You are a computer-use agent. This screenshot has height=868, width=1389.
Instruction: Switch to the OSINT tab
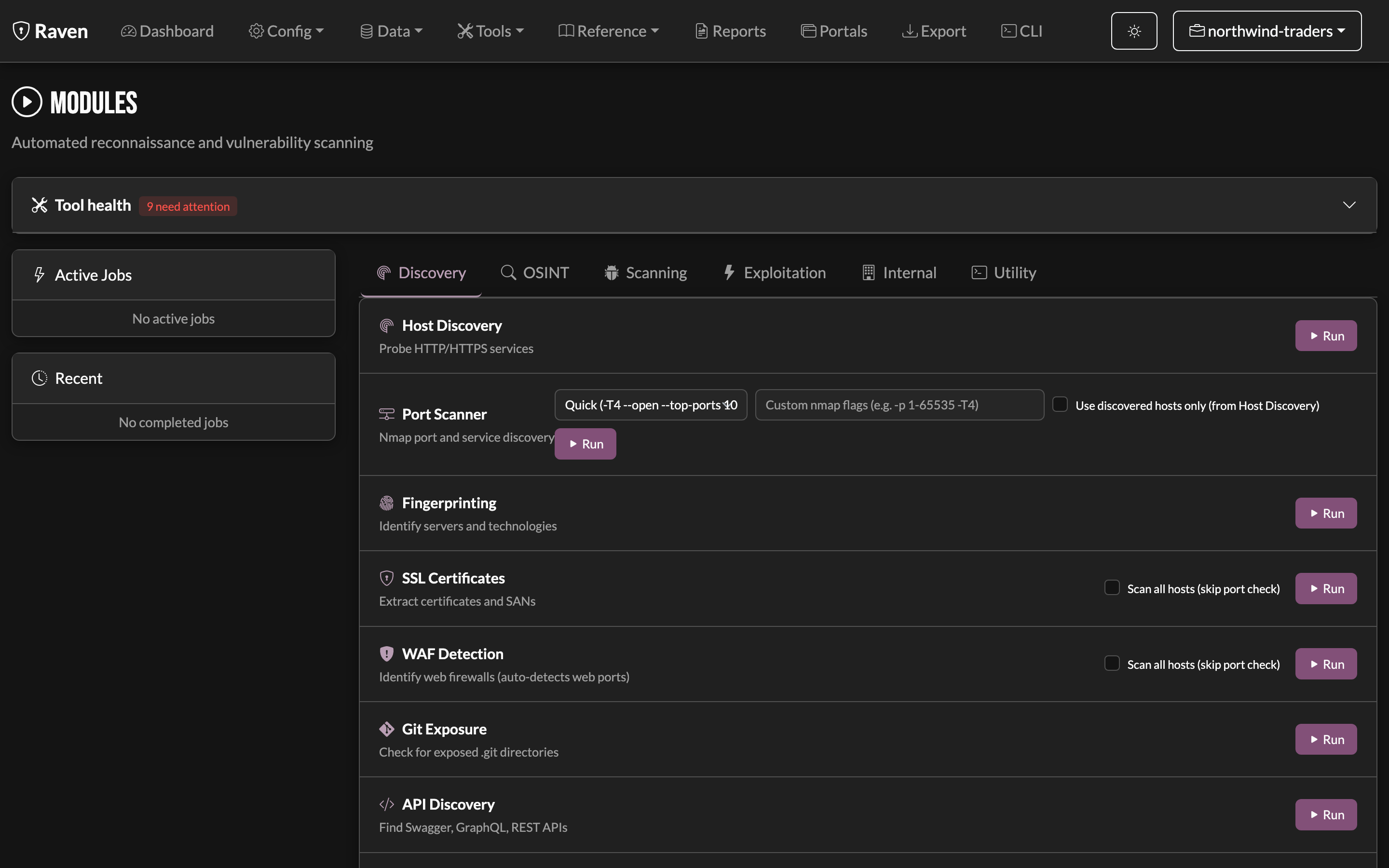click(534, 272)
